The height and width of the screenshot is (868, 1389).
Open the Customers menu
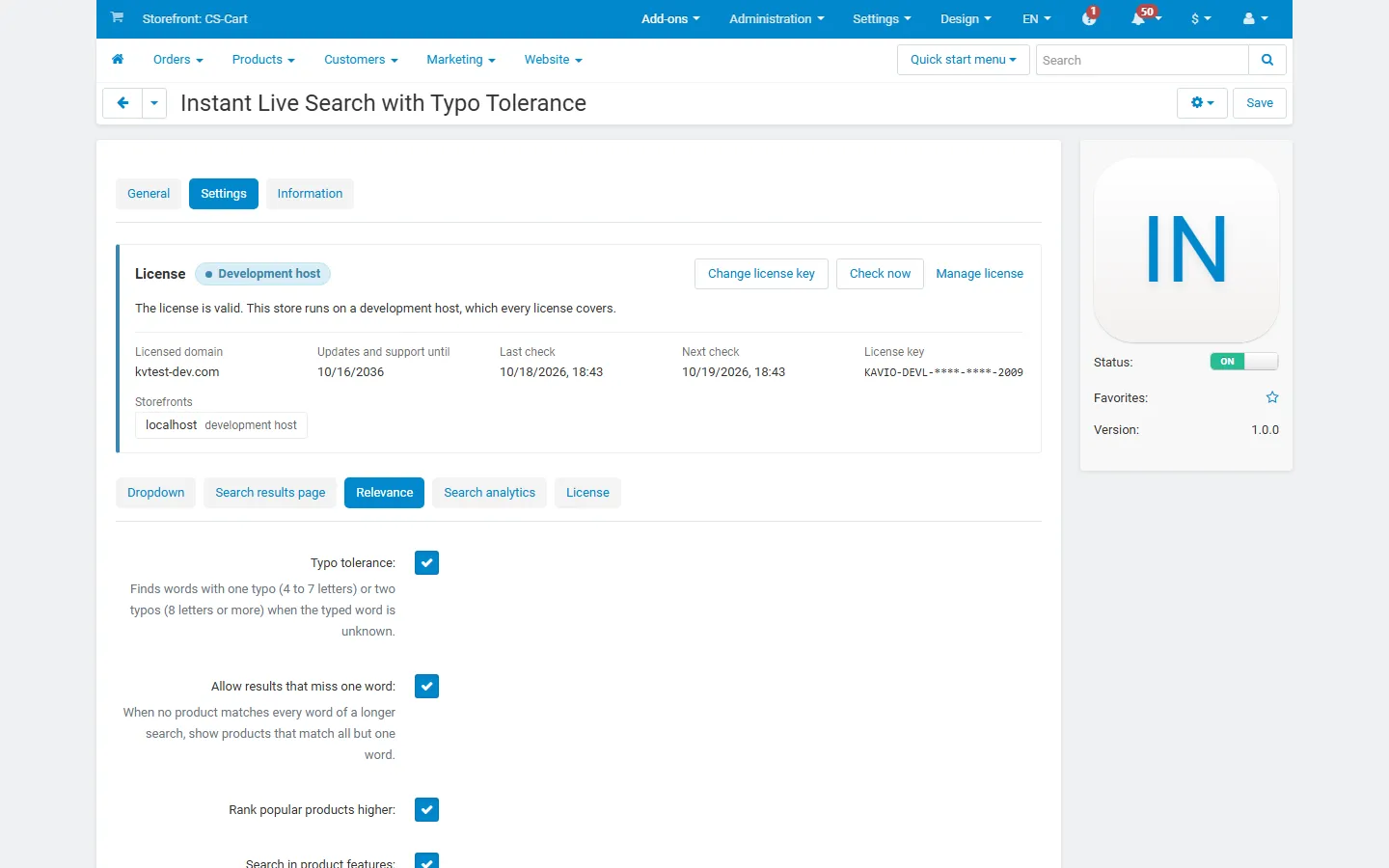coord(361,60)
